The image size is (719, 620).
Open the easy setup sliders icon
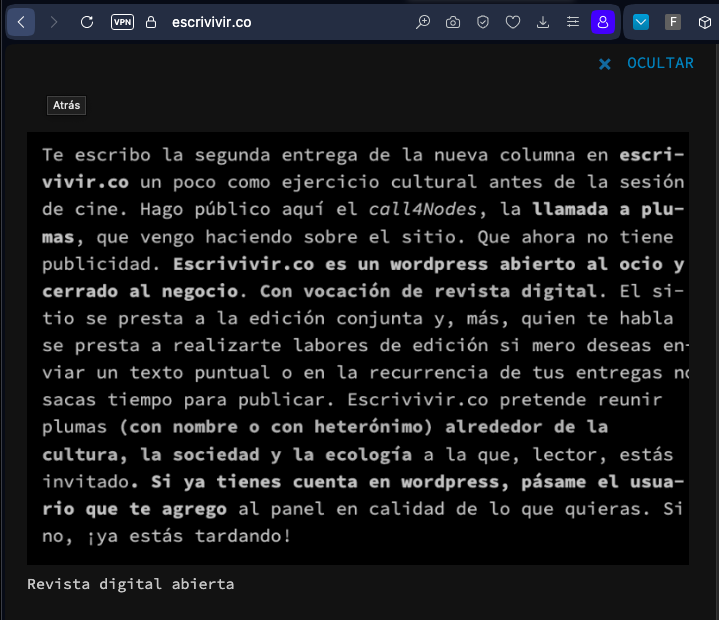pyautogui.click(x=573, y=22)
